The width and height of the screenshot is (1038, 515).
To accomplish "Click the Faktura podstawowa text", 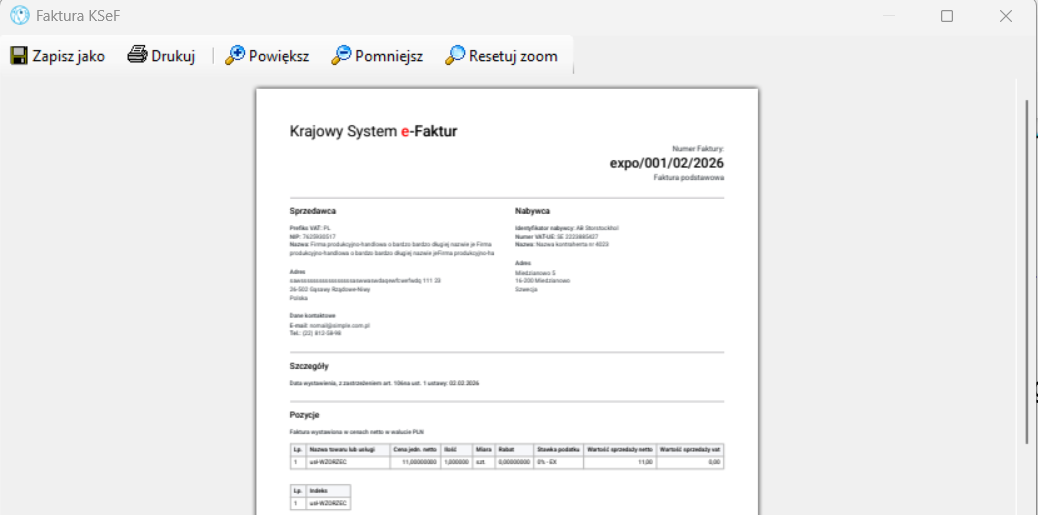I will click(x=688, y=178).
